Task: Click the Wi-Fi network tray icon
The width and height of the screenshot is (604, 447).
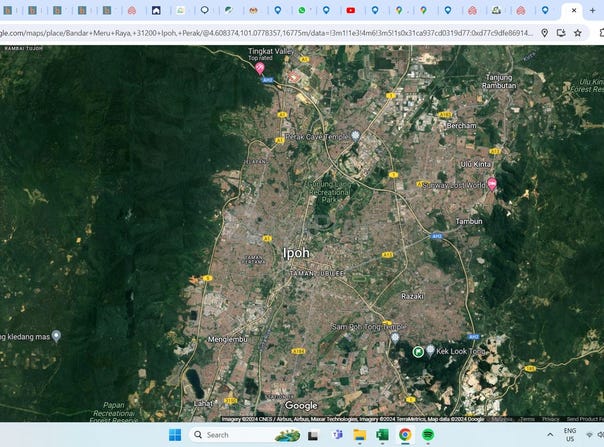Action: coord(589,435)
